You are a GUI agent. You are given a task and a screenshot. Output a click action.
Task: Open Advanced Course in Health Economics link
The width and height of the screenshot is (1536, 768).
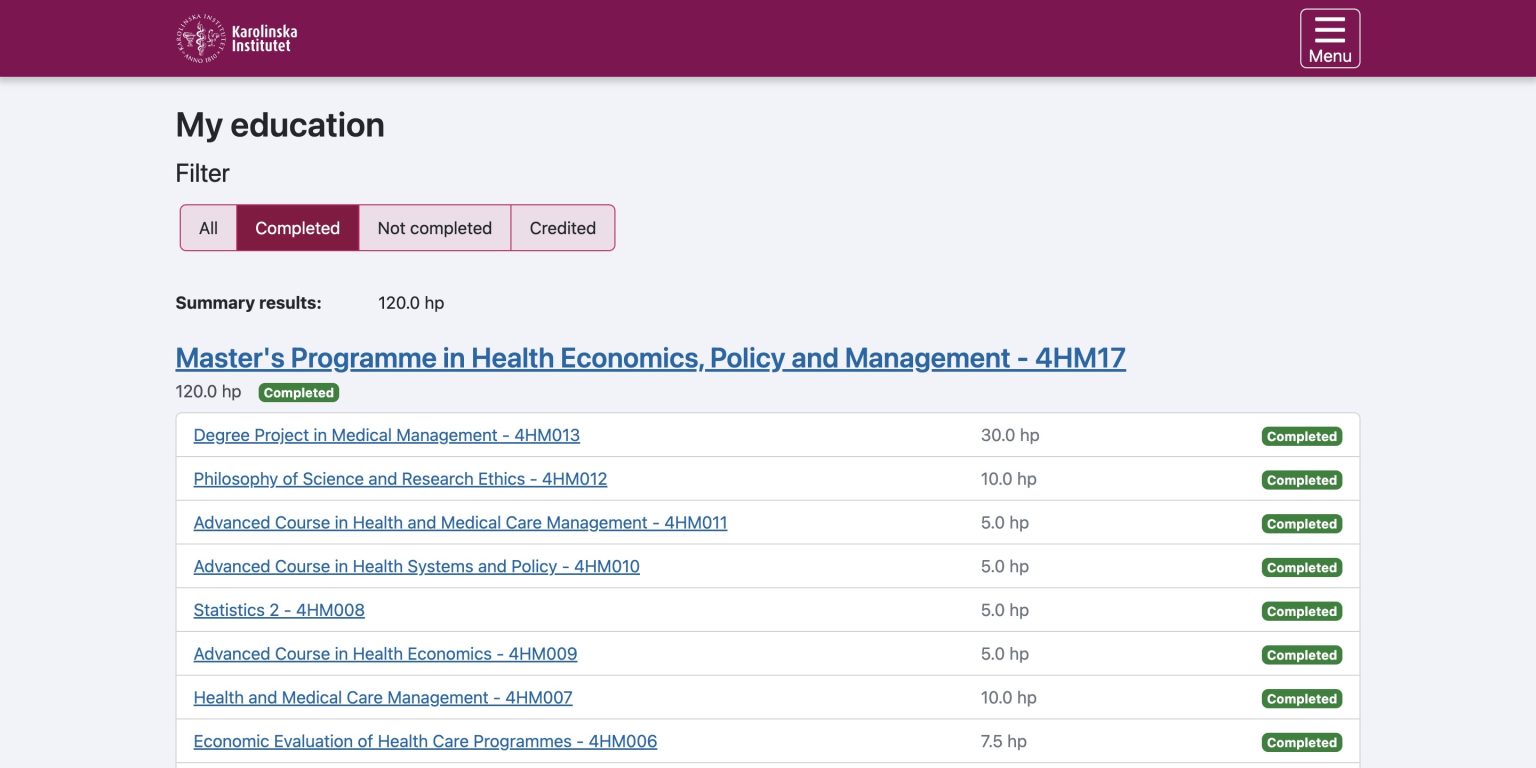[x=385, y=654]
